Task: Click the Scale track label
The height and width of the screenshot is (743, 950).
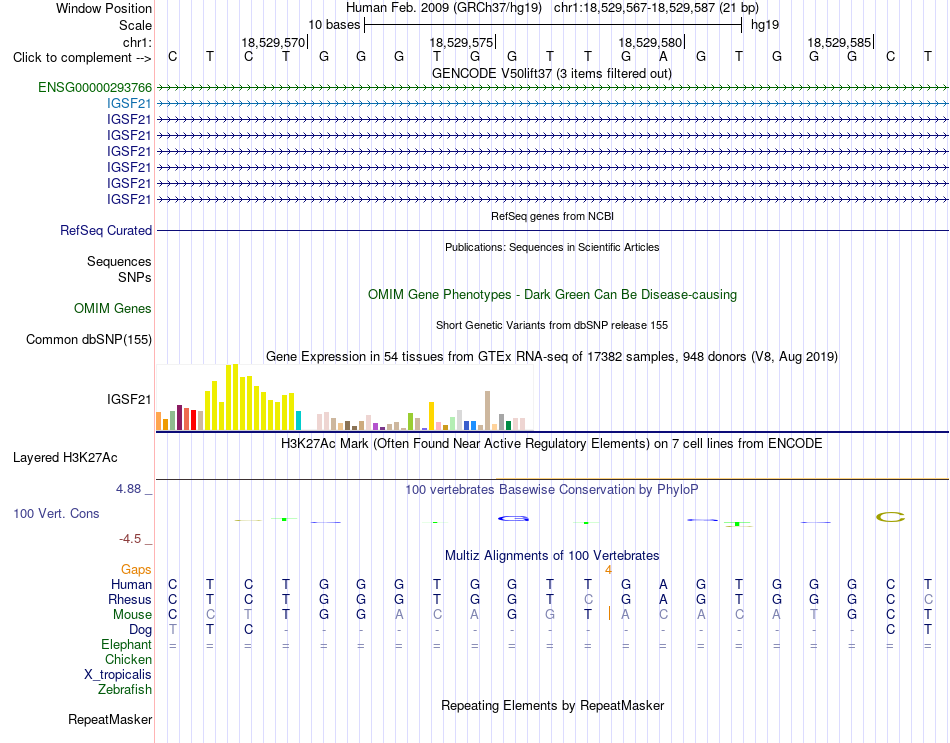Action: click(135, 25)
